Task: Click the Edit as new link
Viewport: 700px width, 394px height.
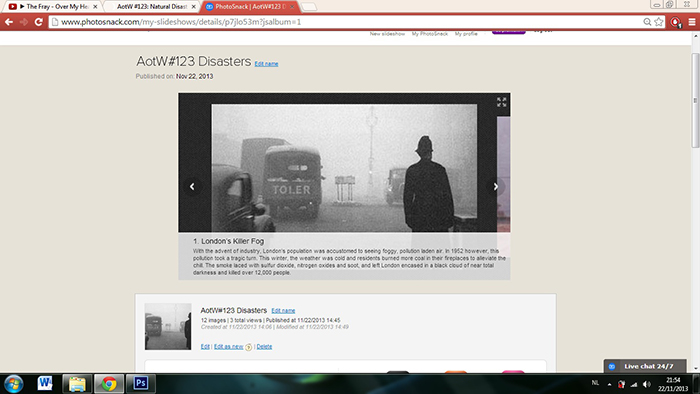Action: [x=229, y=347]
